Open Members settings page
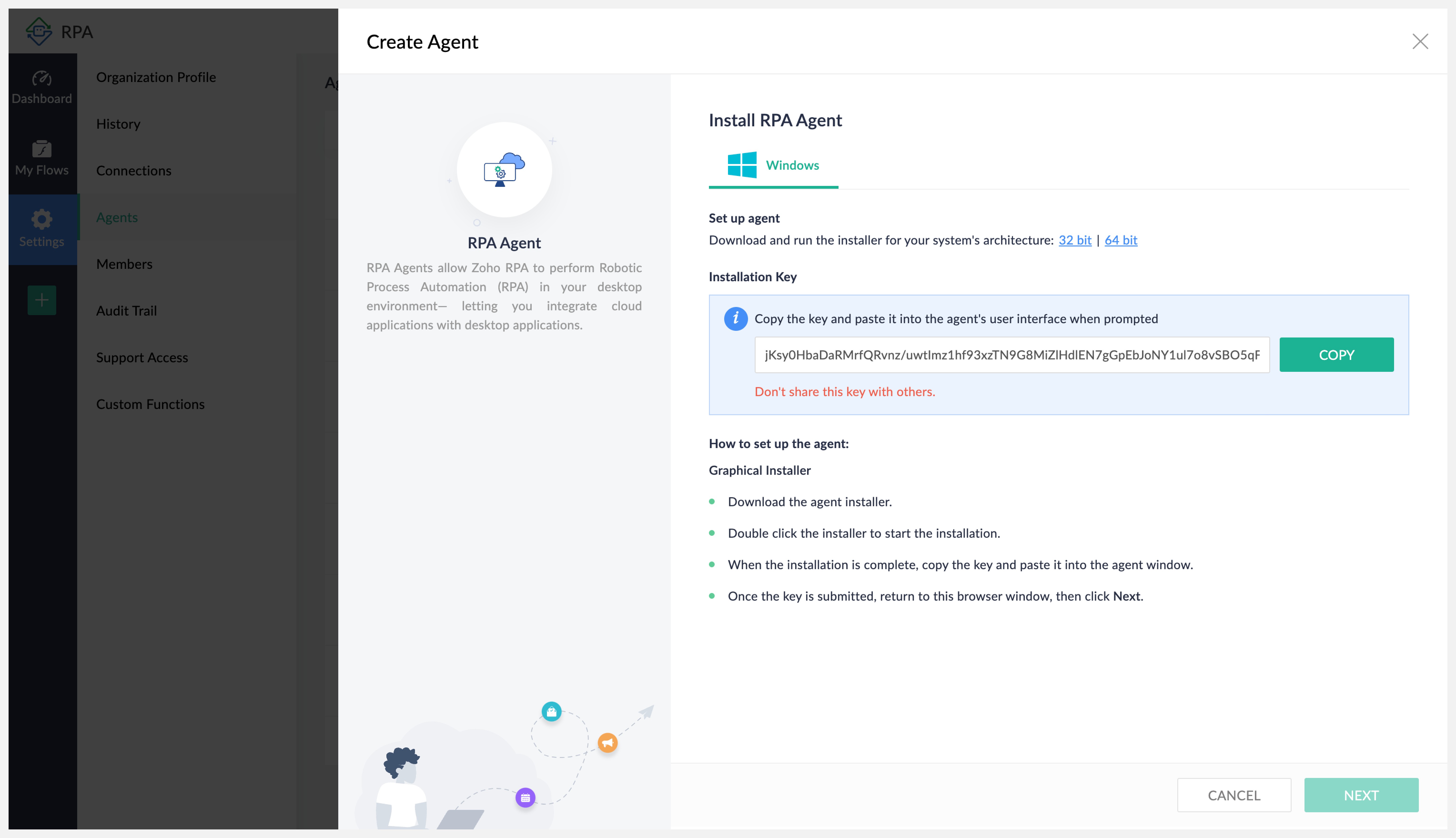The height and width of the screenshot is (838, 1456). pos(124,264)
